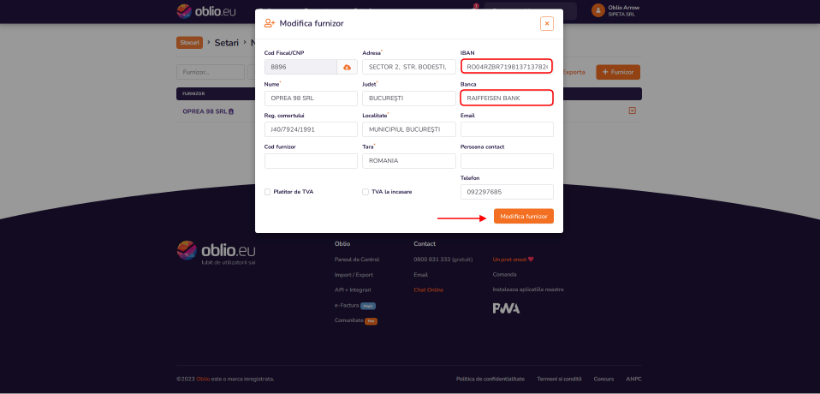This screenshot has width=820, height=394.
Task: Click the Setari breadcrumb
Action: pyautogui.click(x=226, y=42)
